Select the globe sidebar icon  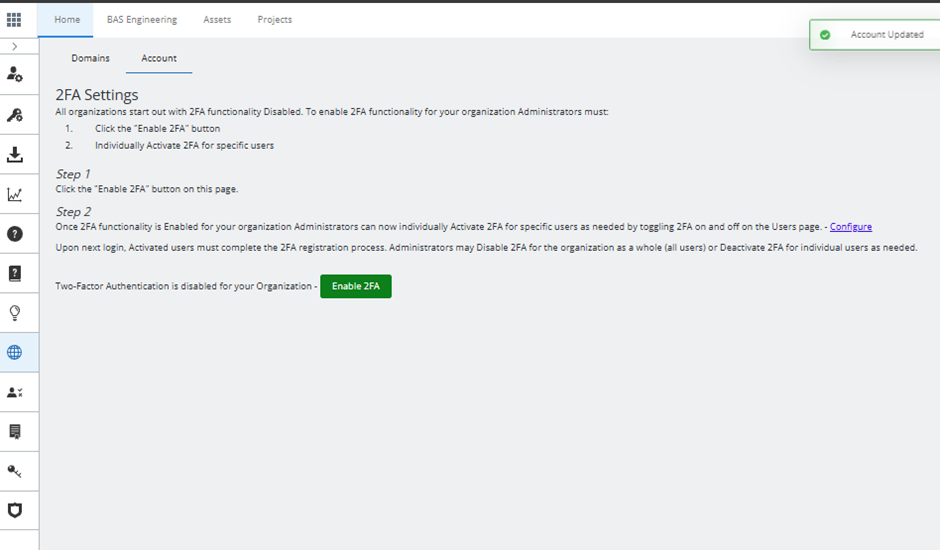[x=15, y=352]
